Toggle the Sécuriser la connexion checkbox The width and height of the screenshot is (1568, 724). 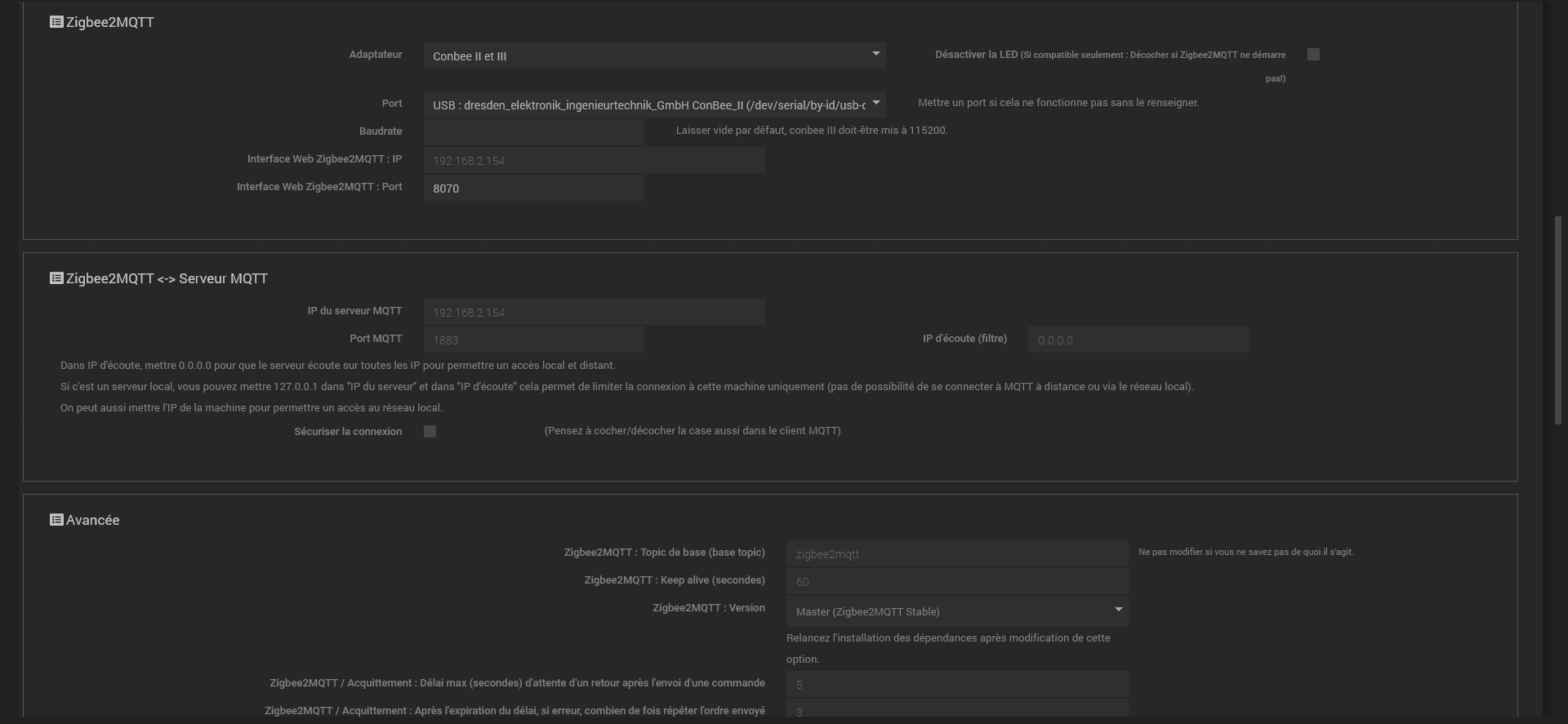[430, 432]
